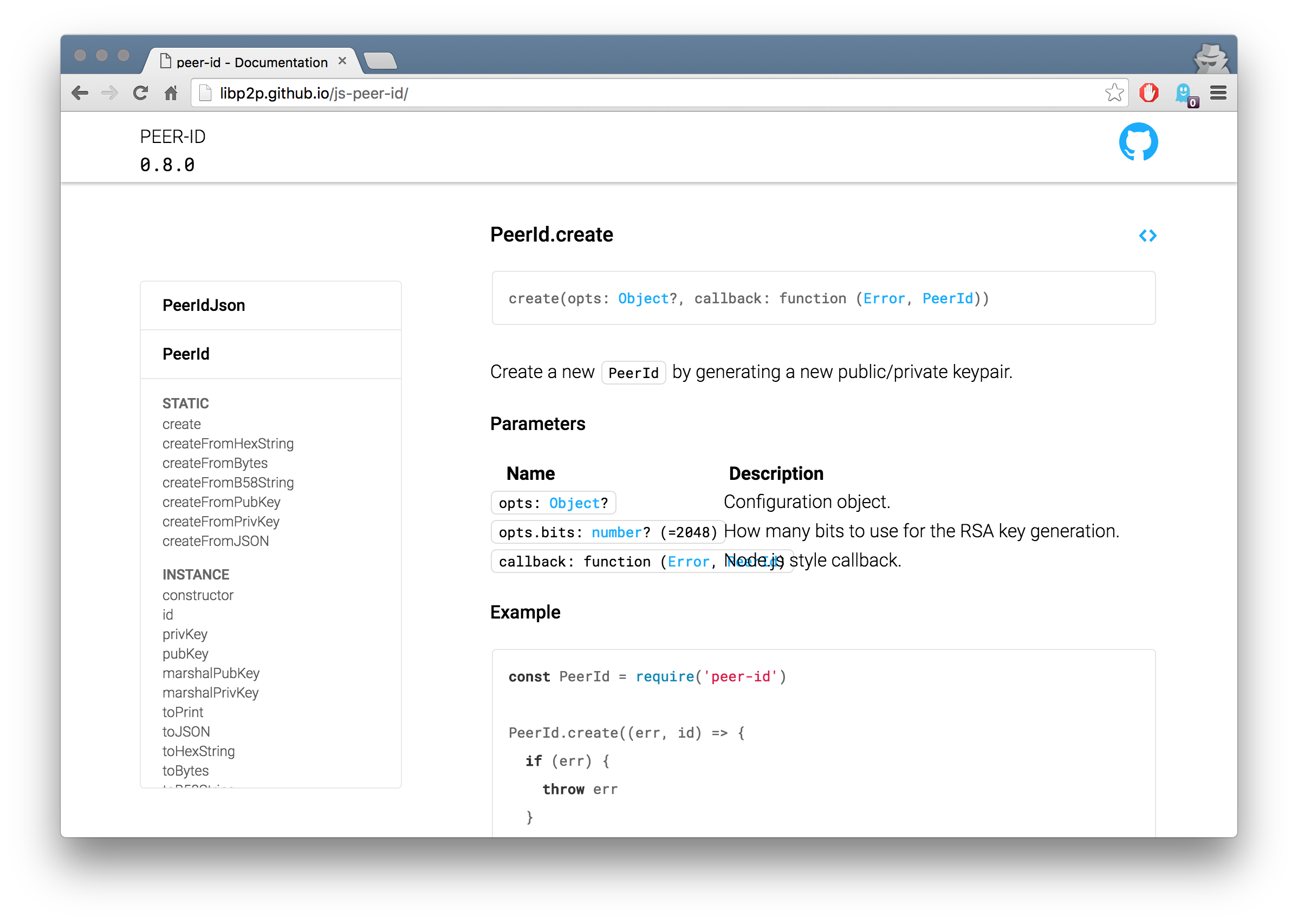Open the red hand blocker extension
Screen dimensions: 1298x924
tap(1148, 93)
